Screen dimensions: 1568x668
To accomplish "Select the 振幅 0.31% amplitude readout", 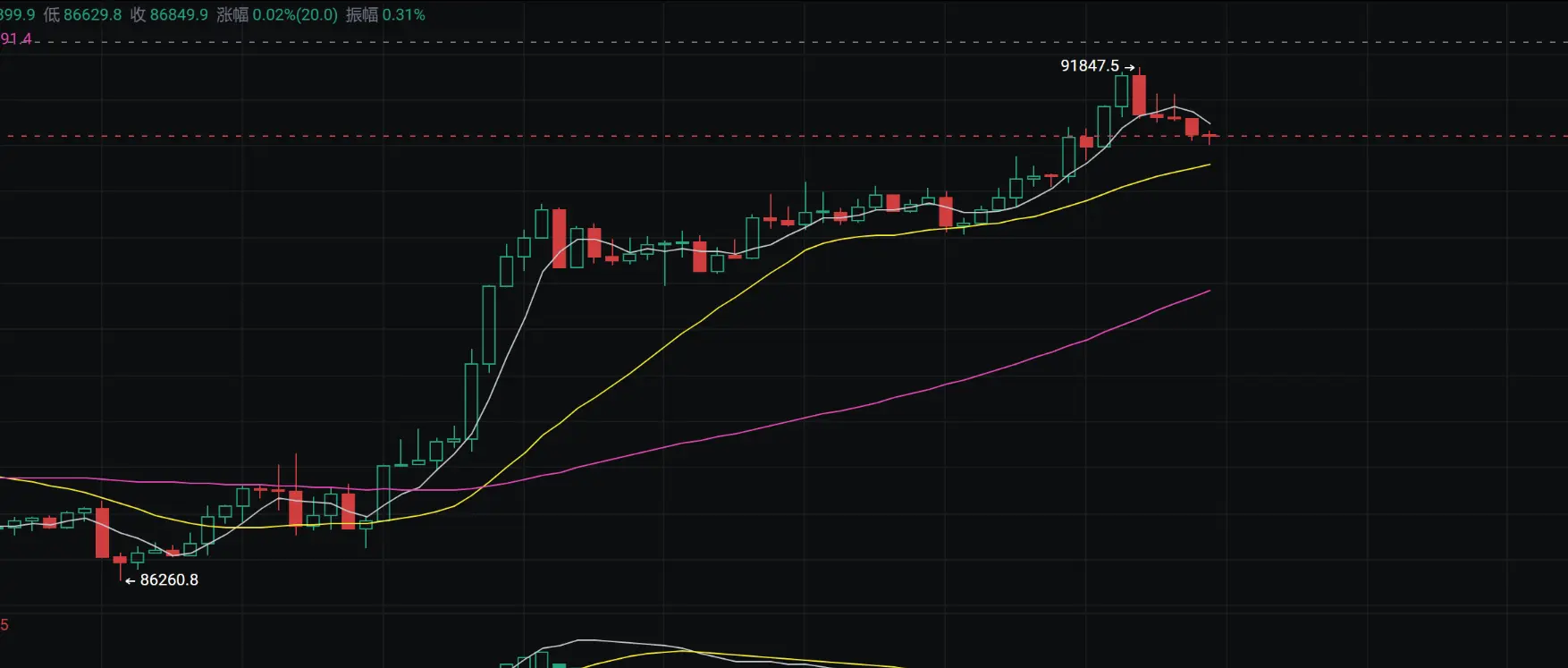I will click(x=385, y=15).
